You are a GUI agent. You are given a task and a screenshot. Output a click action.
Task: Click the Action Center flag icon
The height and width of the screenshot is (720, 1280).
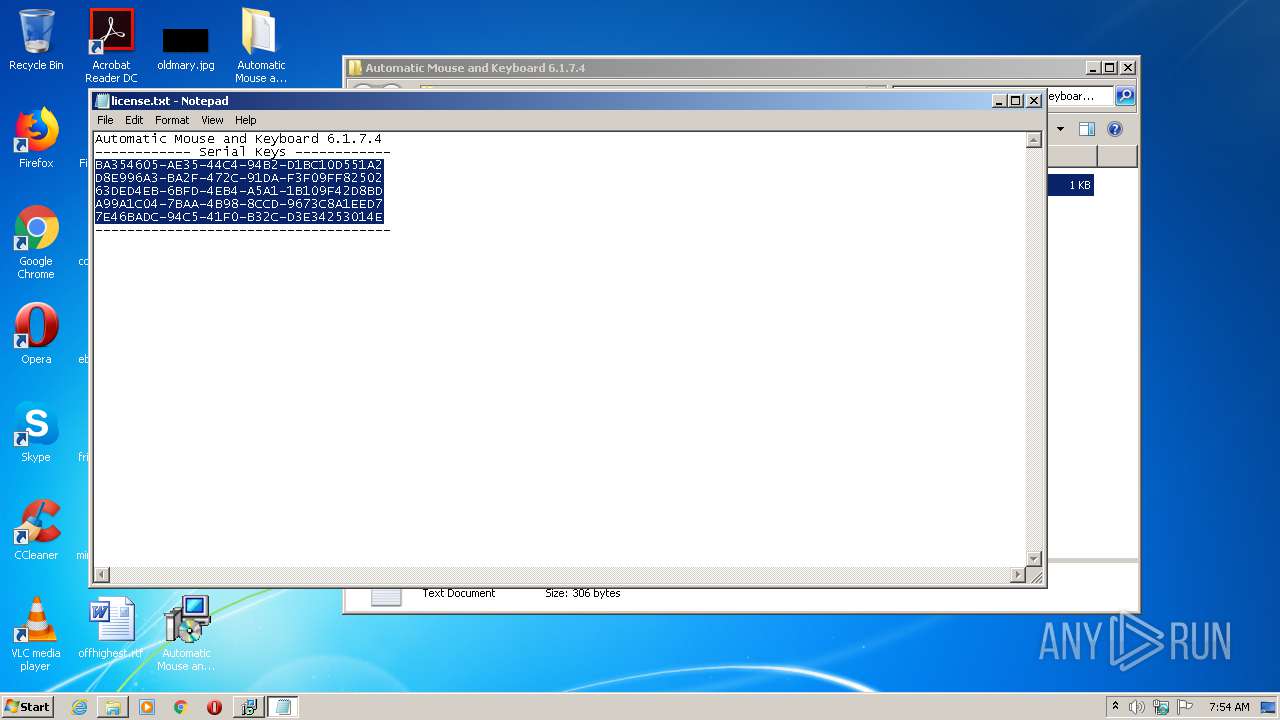(1186, 707)
